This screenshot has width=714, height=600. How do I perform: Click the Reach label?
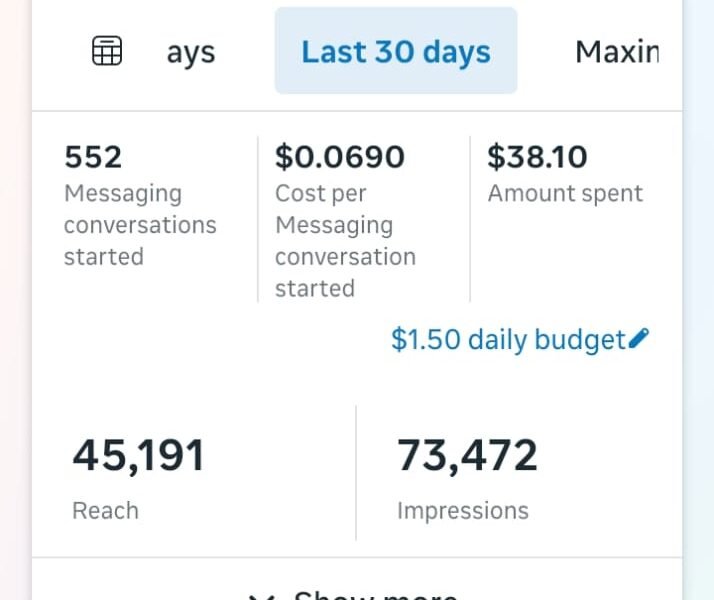[x=105, y=511]
